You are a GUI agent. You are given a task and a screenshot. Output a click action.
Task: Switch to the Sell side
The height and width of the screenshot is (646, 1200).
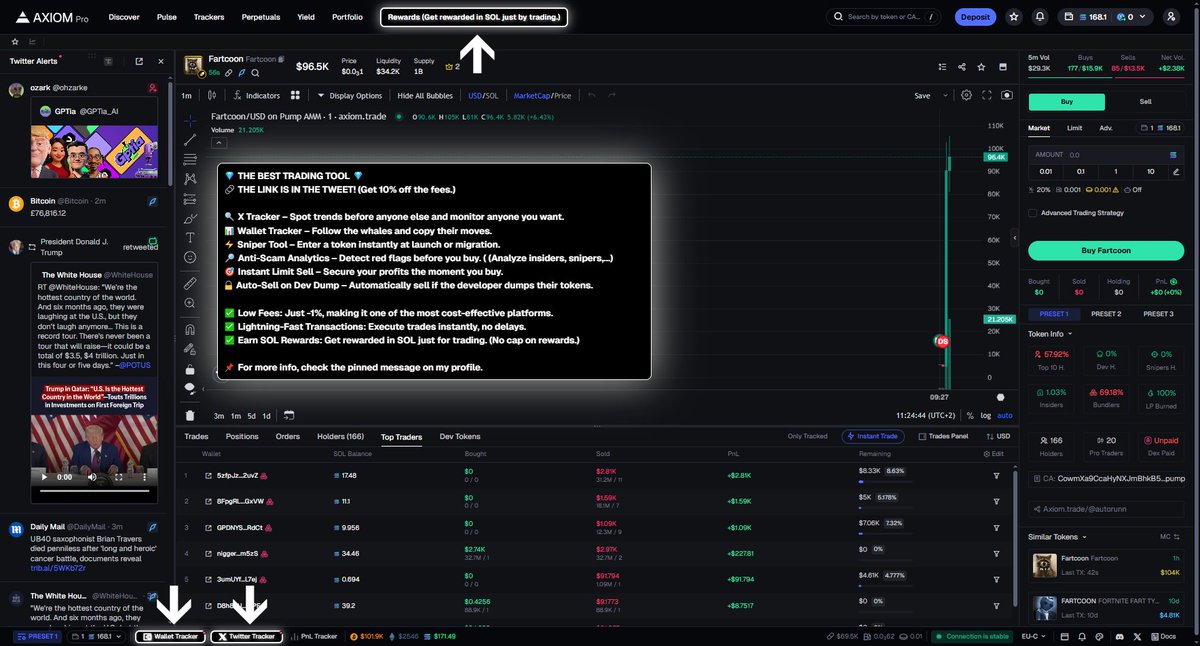1145,102
